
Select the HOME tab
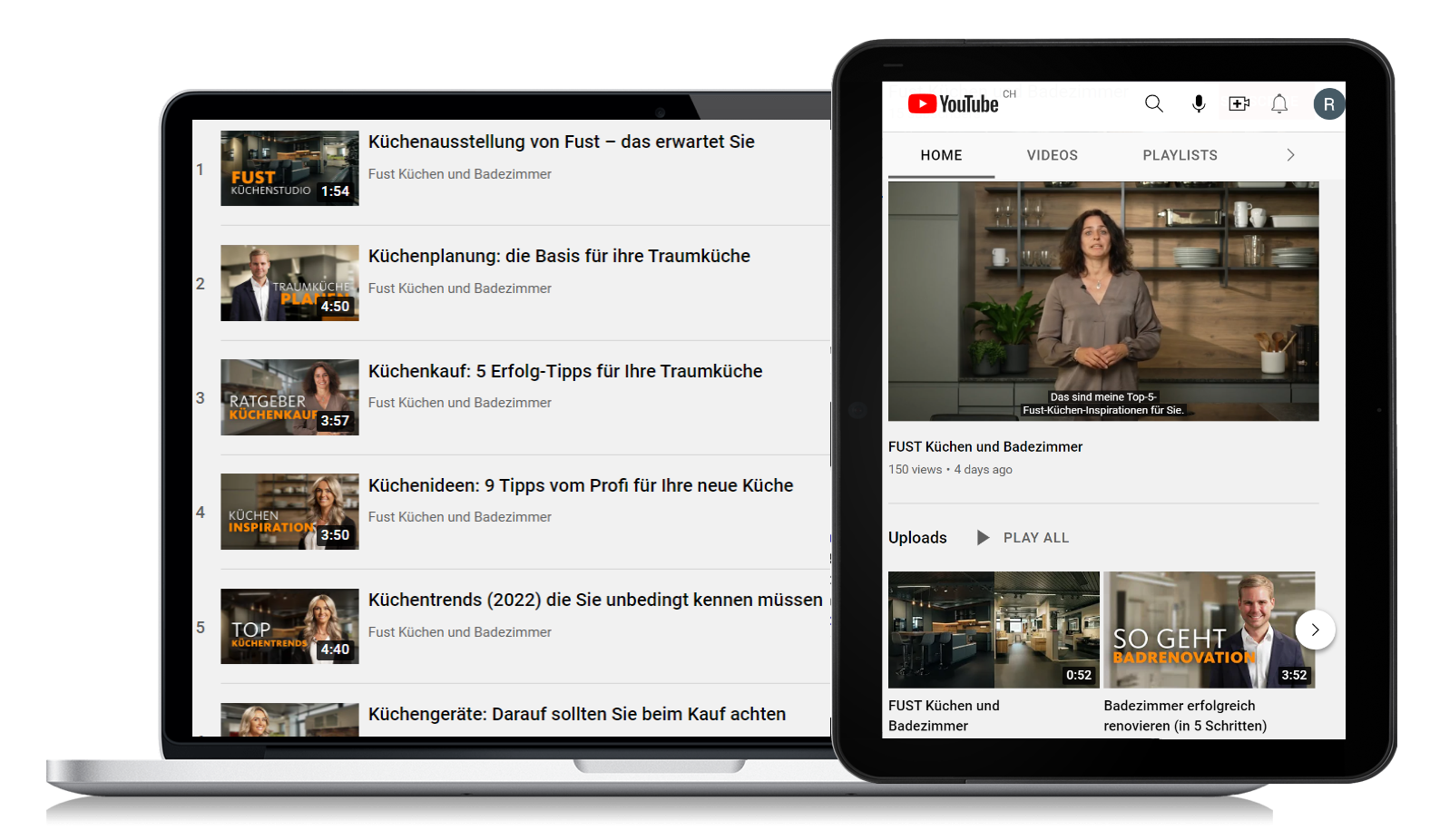[941, 155]
